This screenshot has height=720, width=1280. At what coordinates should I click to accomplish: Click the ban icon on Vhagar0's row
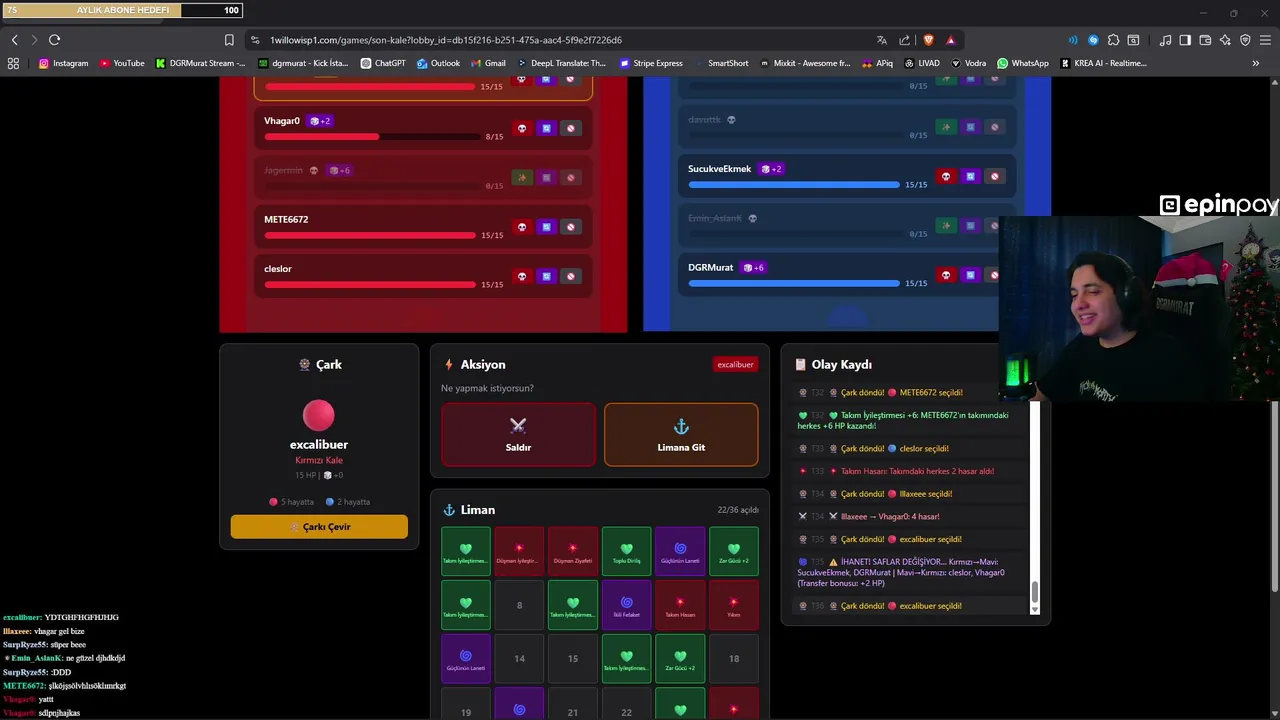click(x=571, y=128)
